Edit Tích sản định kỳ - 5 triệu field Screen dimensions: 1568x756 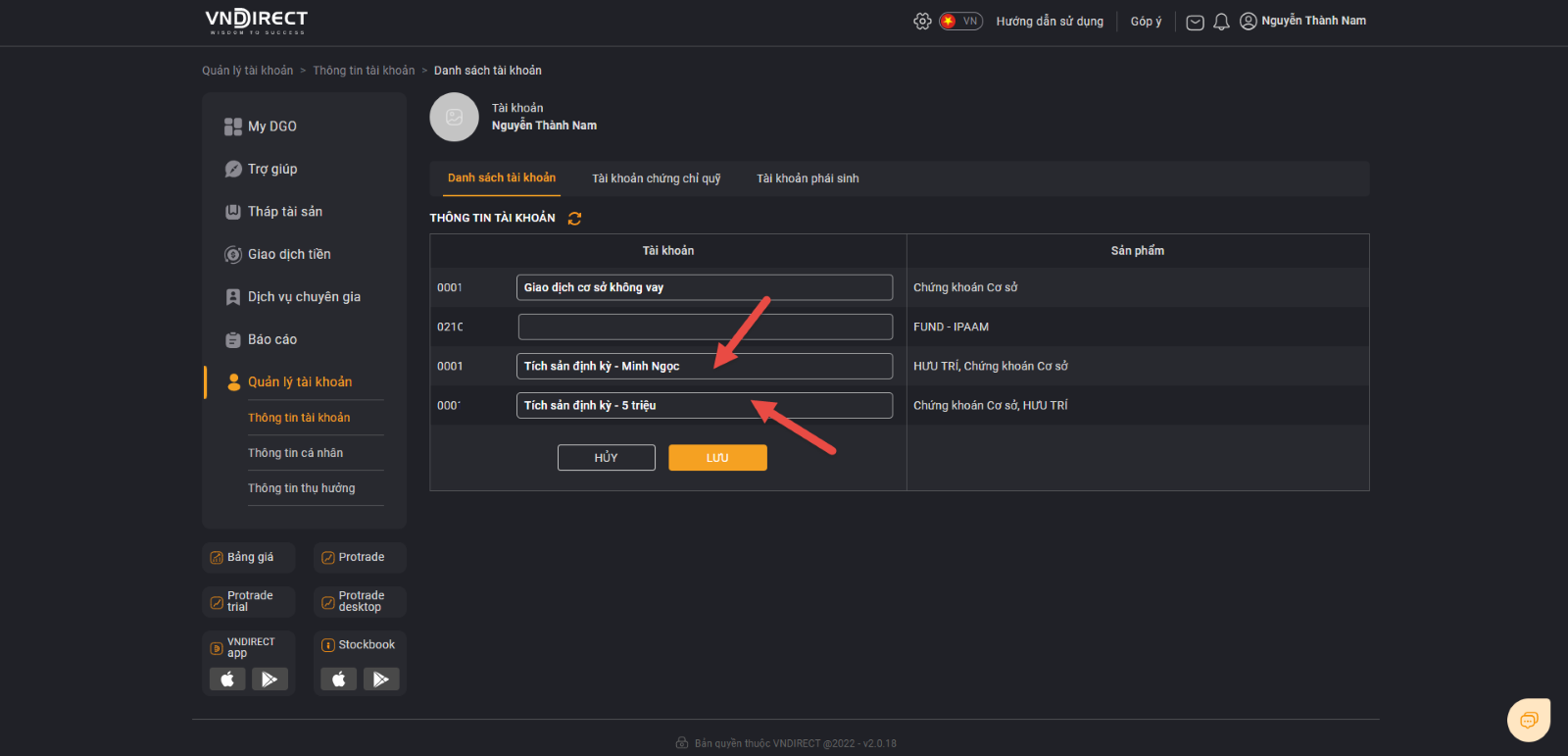point(705,405)
